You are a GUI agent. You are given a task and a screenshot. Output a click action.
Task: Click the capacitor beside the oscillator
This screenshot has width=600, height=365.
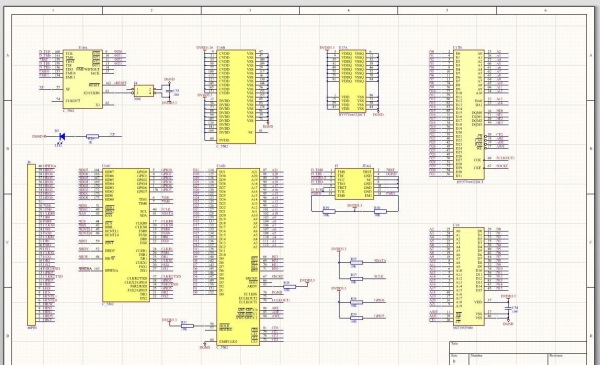point(169,91)
